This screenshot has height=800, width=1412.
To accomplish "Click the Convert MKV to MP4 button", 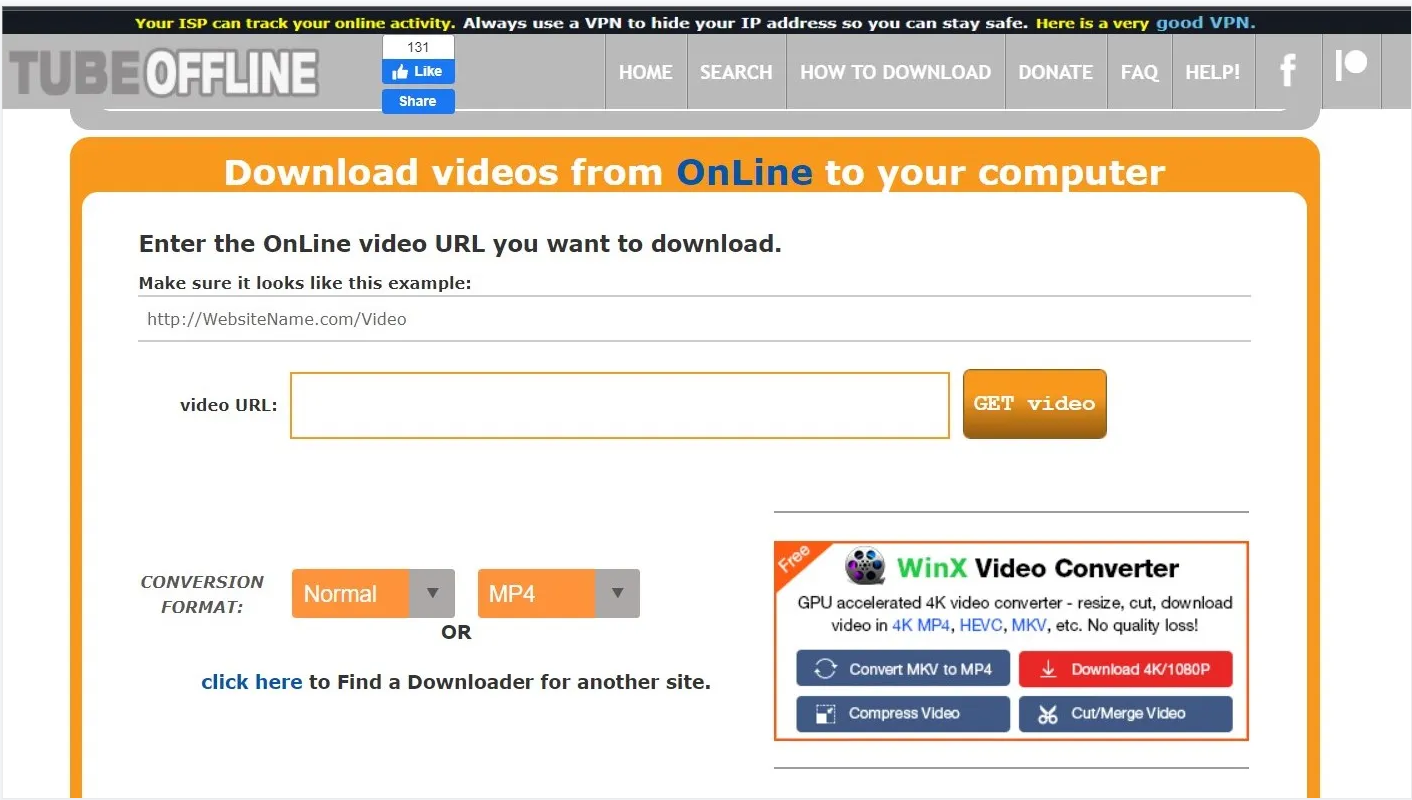I will point(903,669).
